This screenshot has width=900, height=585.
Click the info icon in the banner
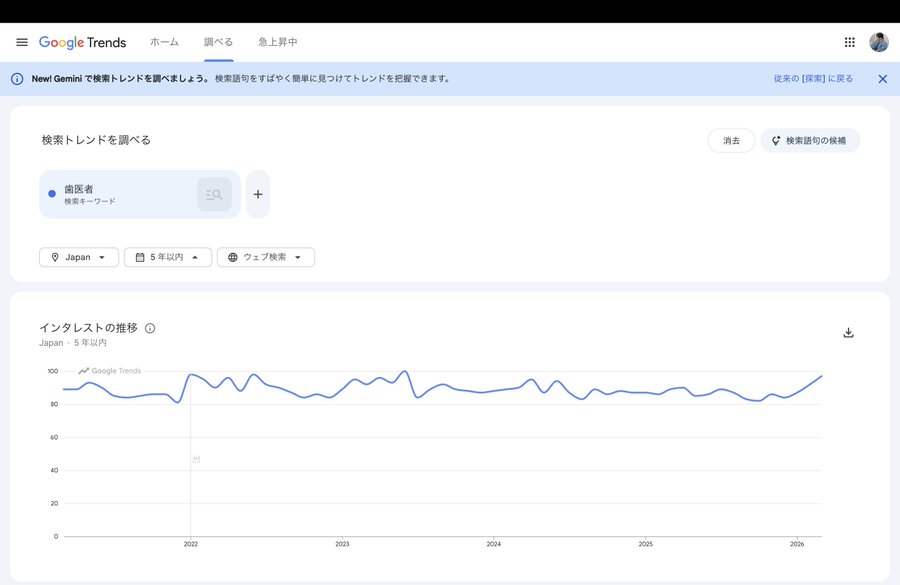pos(17,79)
